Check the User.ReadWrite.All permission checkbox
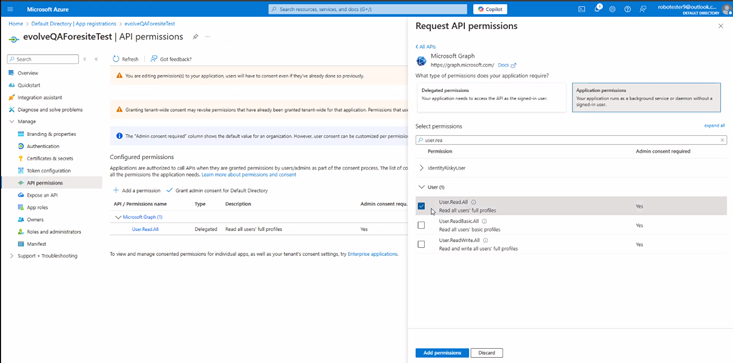The width and height of the screenshot is (733, 363). tap(421, 244)
